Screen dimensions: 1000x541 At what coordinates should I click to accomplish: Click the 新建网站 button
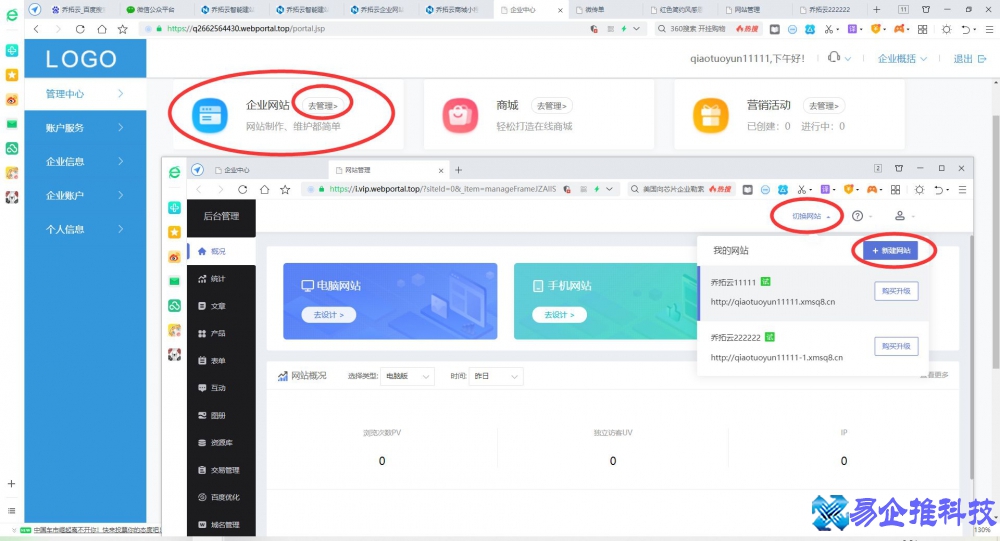coord(891,251)
